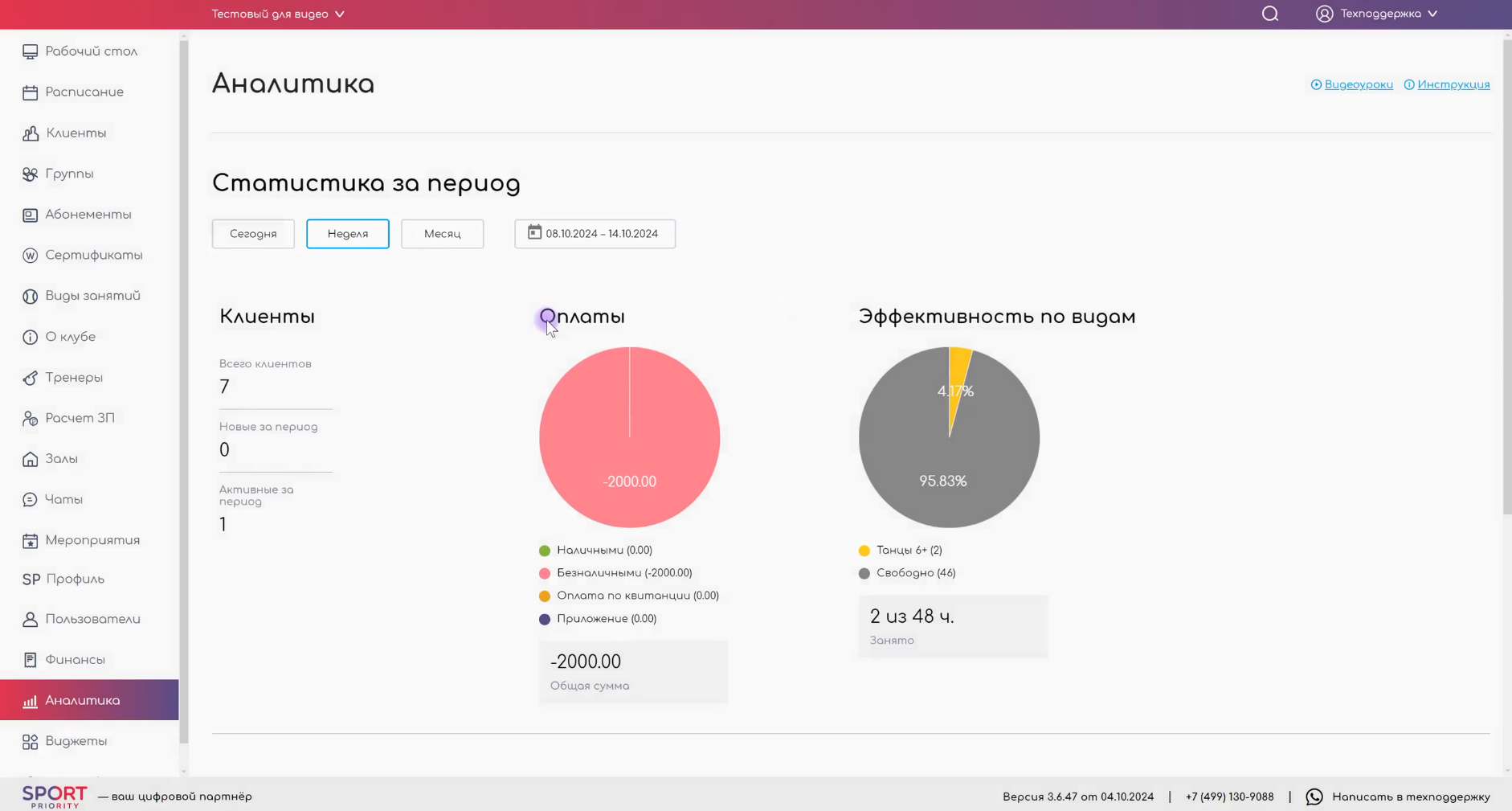Viewport: 1512px width, 811px height.
Task: Click the Активные за период value 1
Action: click(x=223, y=525)
